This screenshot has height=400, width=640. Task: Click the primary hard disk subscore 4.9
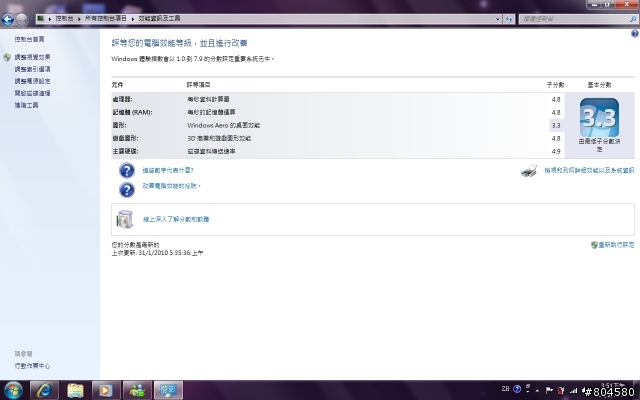(x=556, y=151)
